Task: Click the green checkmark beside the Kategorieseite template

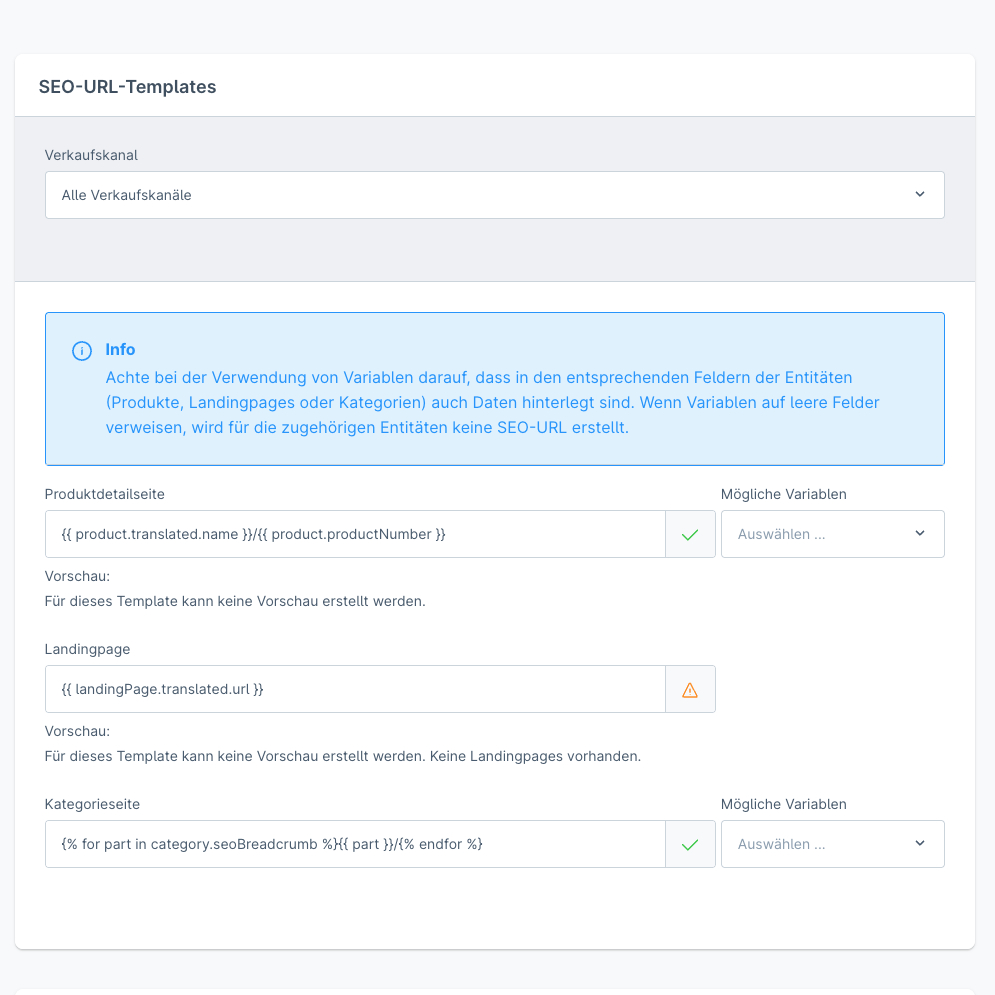Action: [690, 845]
